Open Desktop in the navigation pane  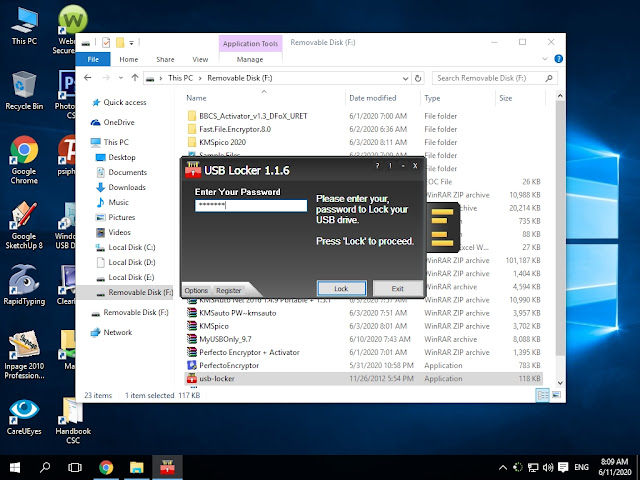tap(122, 158)
